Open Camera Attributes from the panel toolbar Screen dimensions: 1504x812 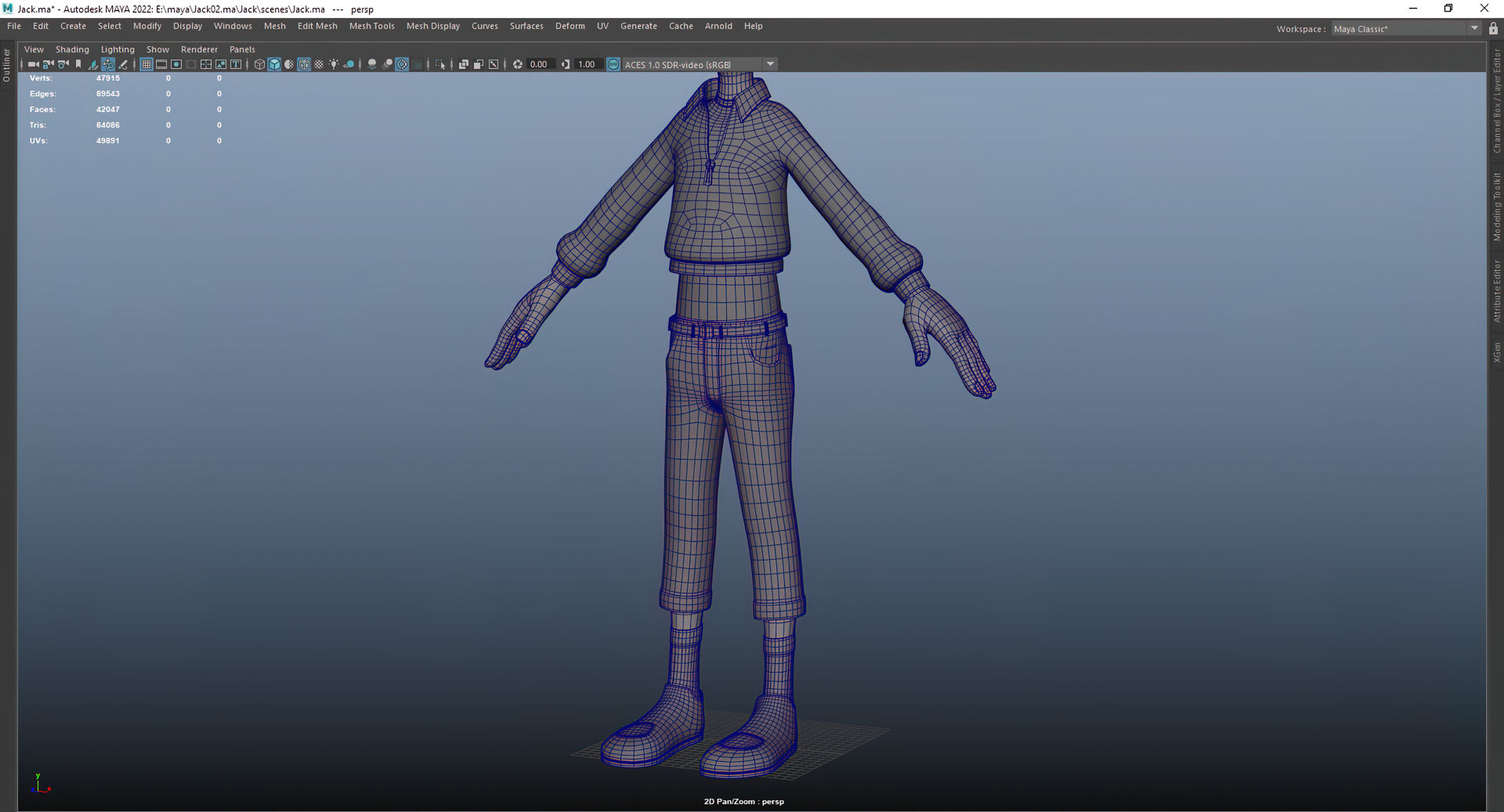click(x=63, y=64)
